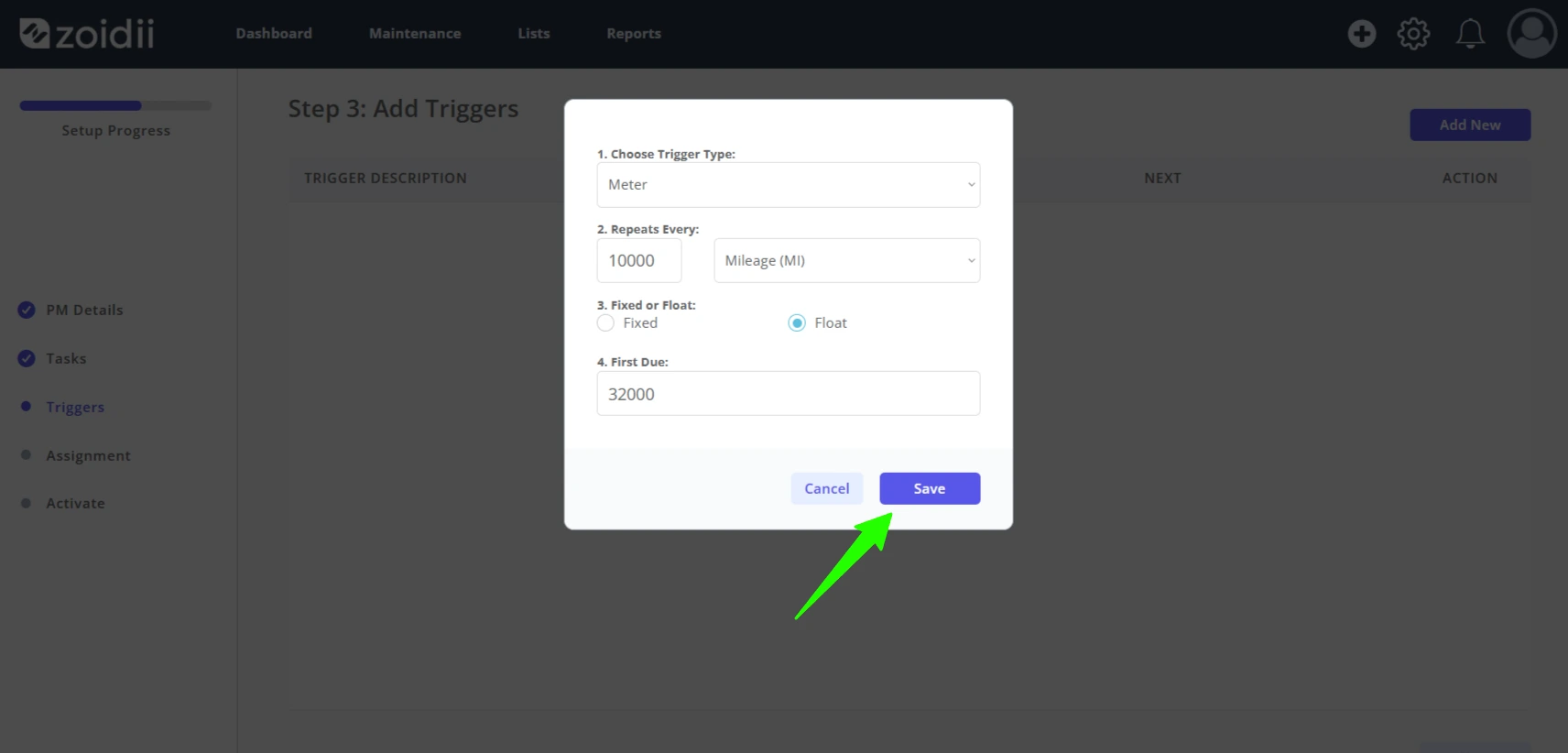Open the Lists menu
1568x753 pixels.
[534, 34]
